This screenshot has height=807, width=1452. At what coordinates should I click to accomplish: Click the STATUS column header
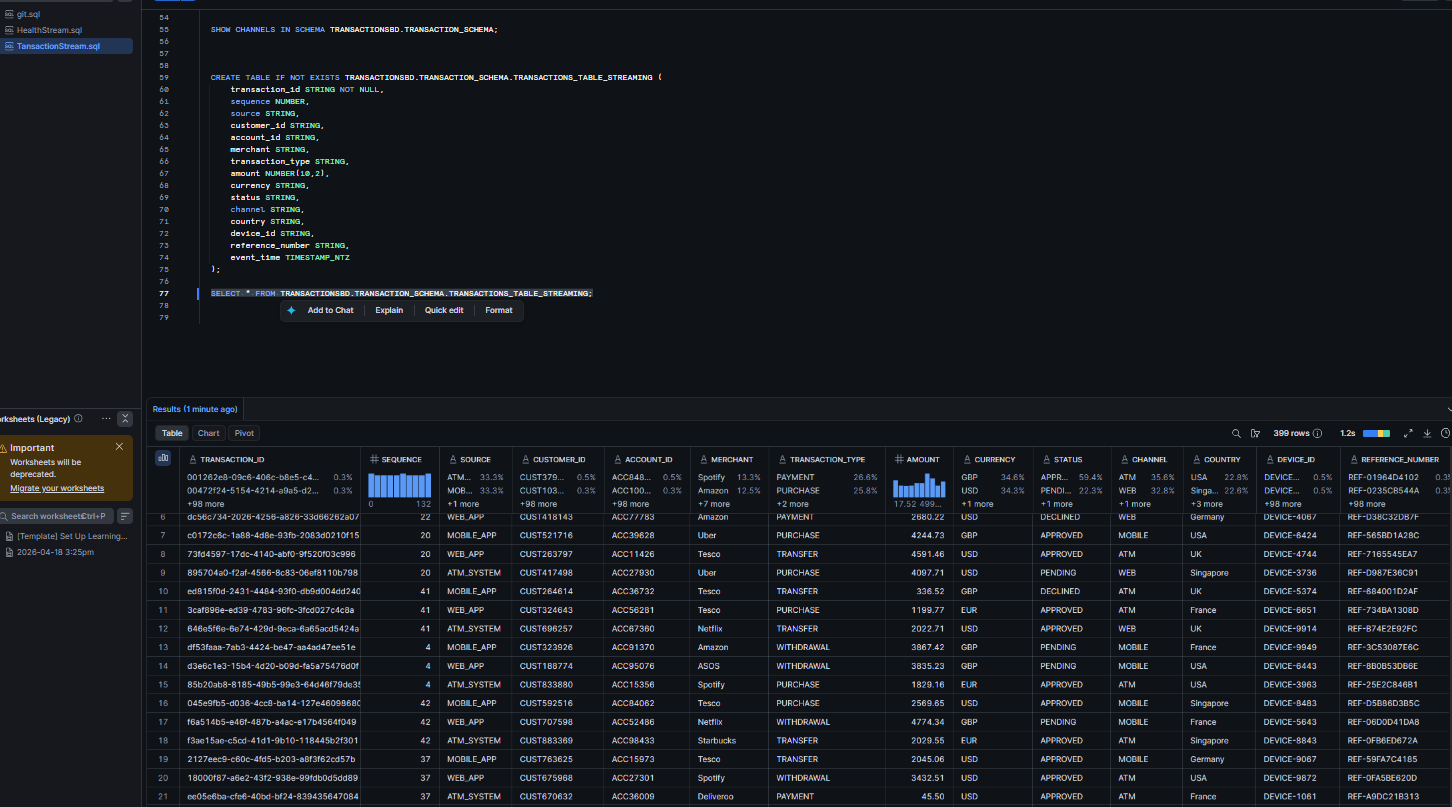tap(1068, 460)
